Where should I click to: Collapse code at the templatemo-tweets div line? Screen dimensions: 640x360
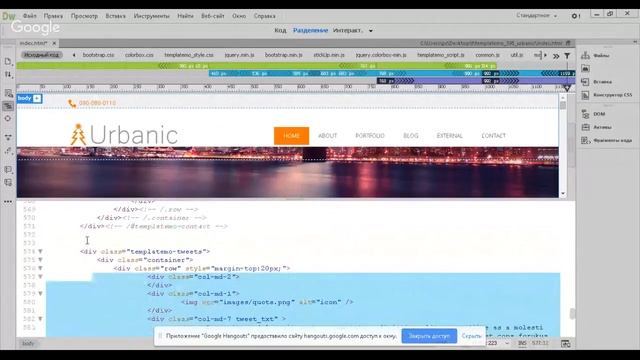40,251
